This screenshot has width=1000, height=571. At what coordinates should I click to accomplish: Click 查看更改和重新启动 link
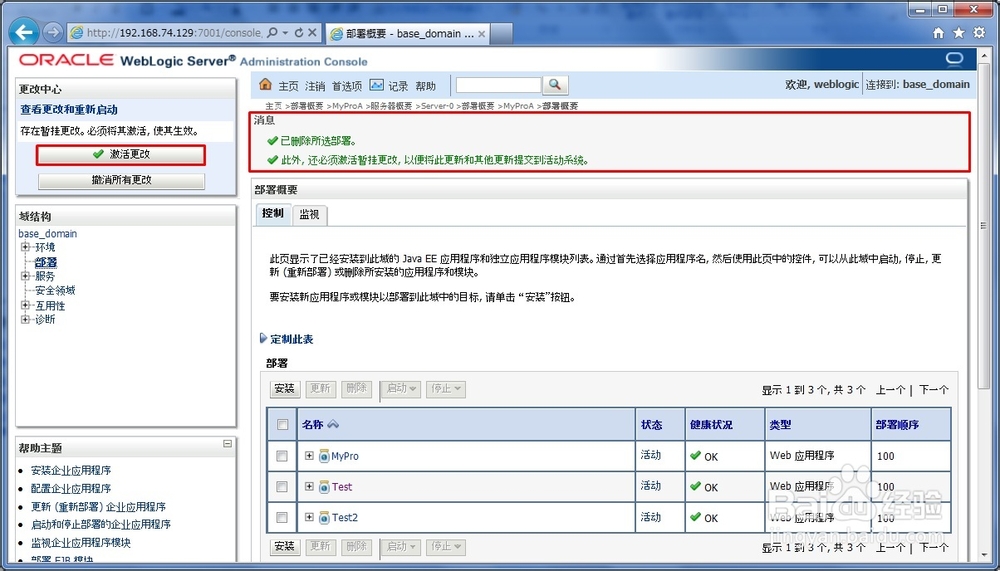pos(69,110)
